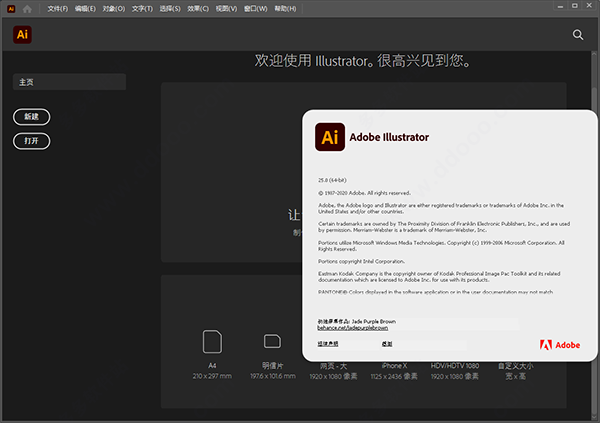Choose the 网页-大 1920 x 1080 preset

(x=333, y=371)
